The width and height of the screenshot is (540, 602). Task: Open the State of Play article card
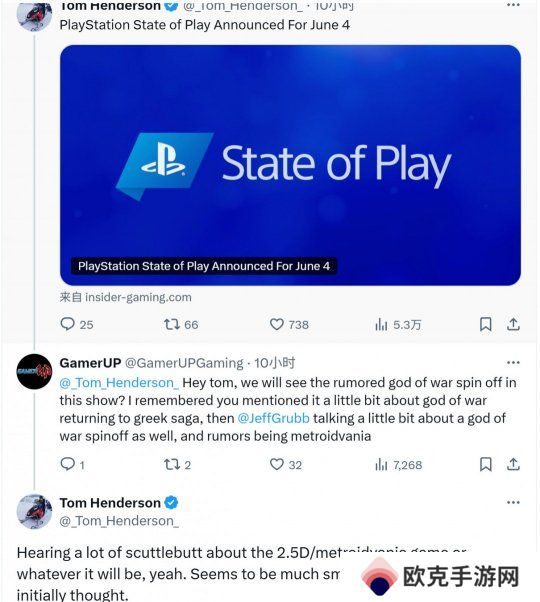click(x=290, y=165)
